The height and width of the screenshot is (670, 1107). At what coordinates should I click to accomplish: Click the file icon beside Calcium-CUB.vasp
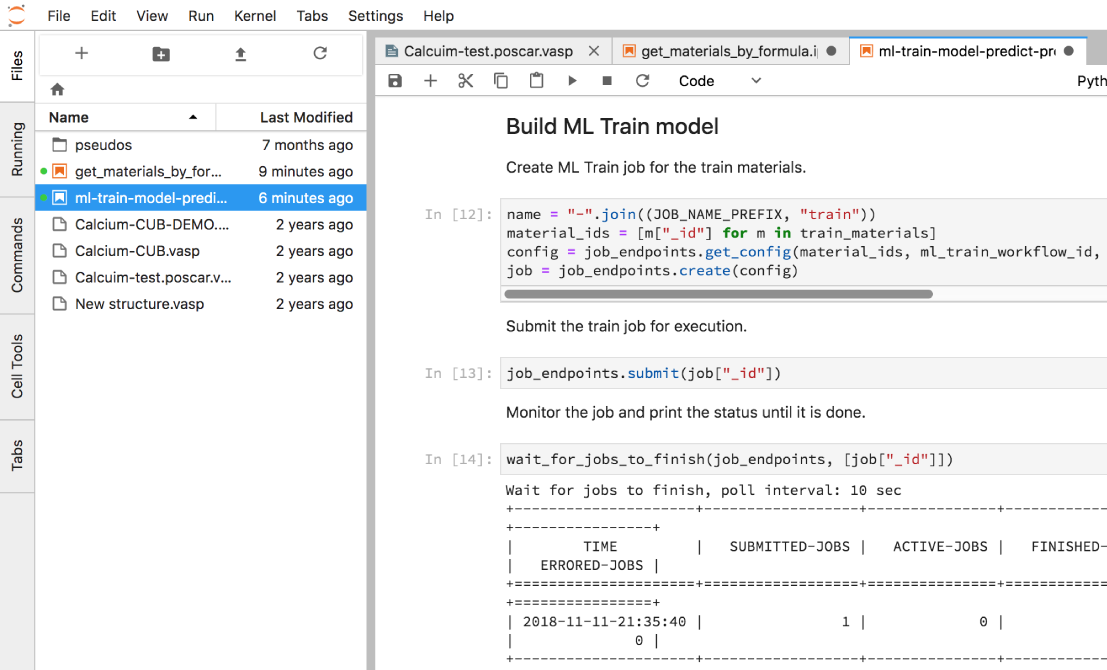pyautogui.click(x=60, y=251)
